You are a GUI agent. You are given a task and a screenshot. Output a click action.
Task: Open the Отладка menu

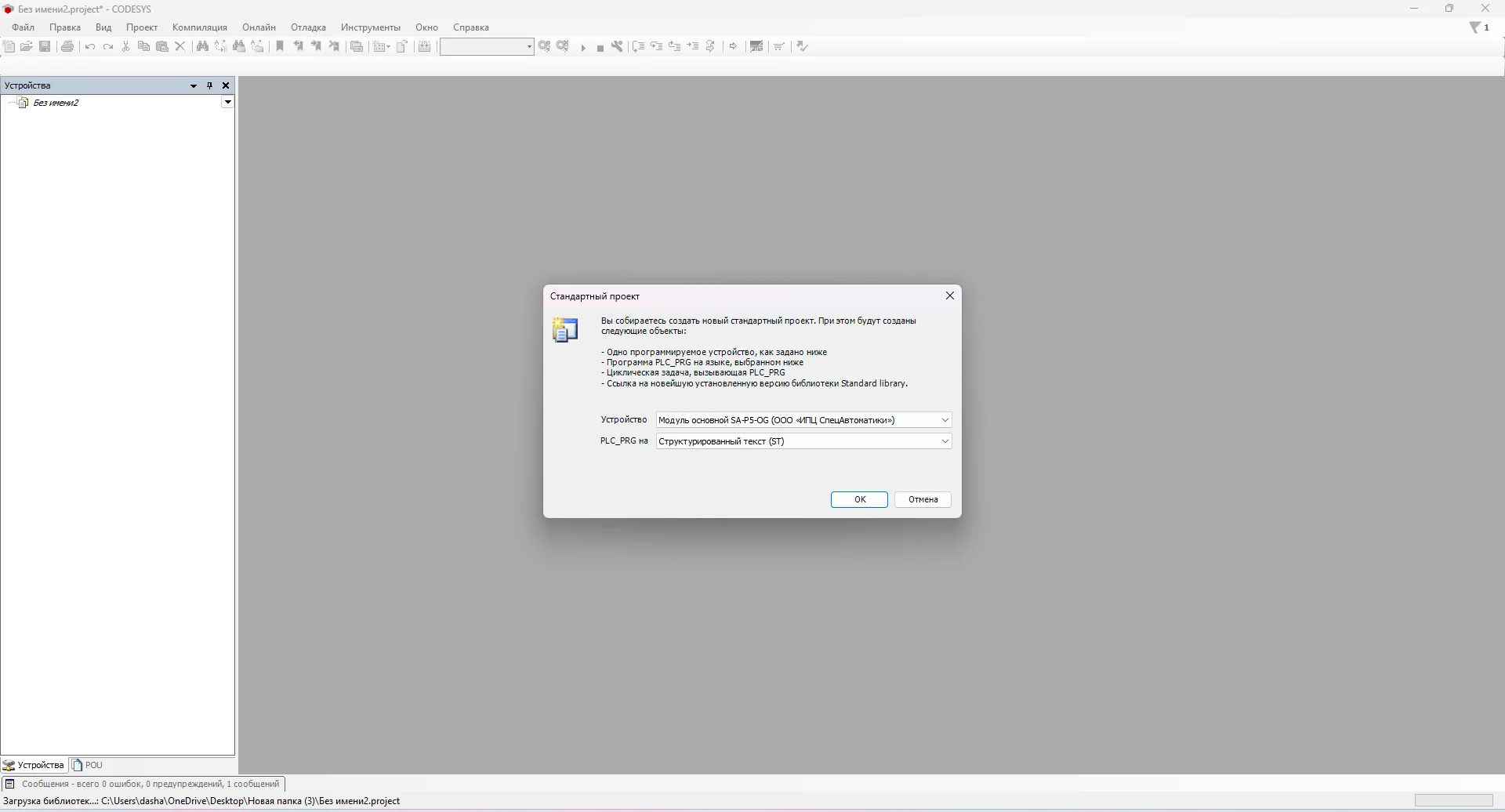pos(308,27)
